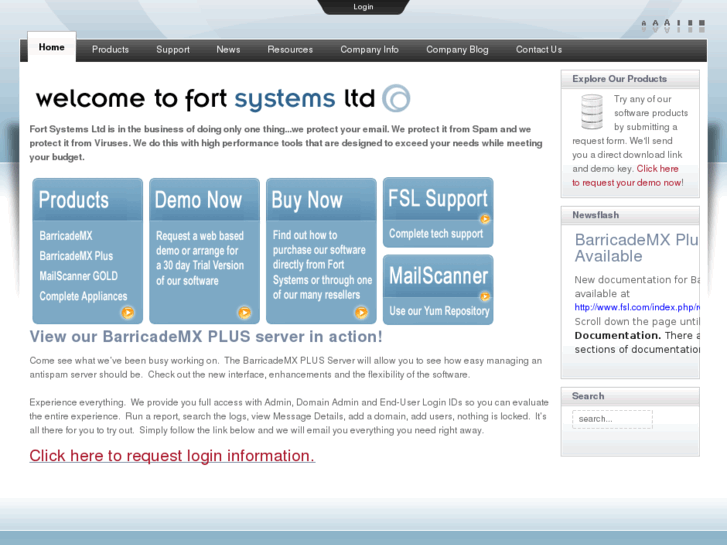
Task: Click the 'welcome to fort systems ltd' banner
Action: click(x=223, y=98)
